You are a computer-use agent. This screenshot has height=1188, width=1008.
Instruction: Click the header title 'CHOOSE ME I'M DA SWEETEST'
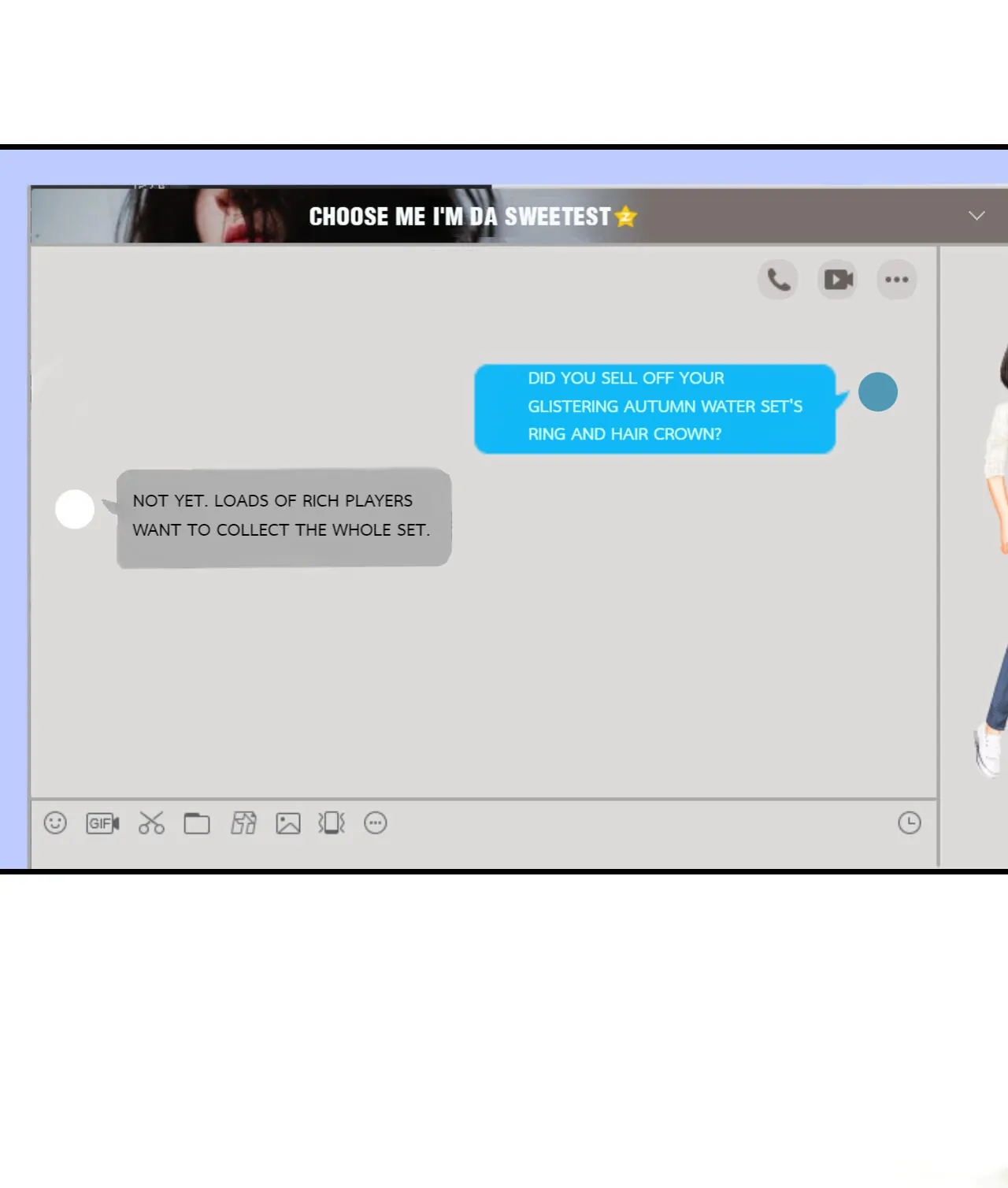(460, 217)
